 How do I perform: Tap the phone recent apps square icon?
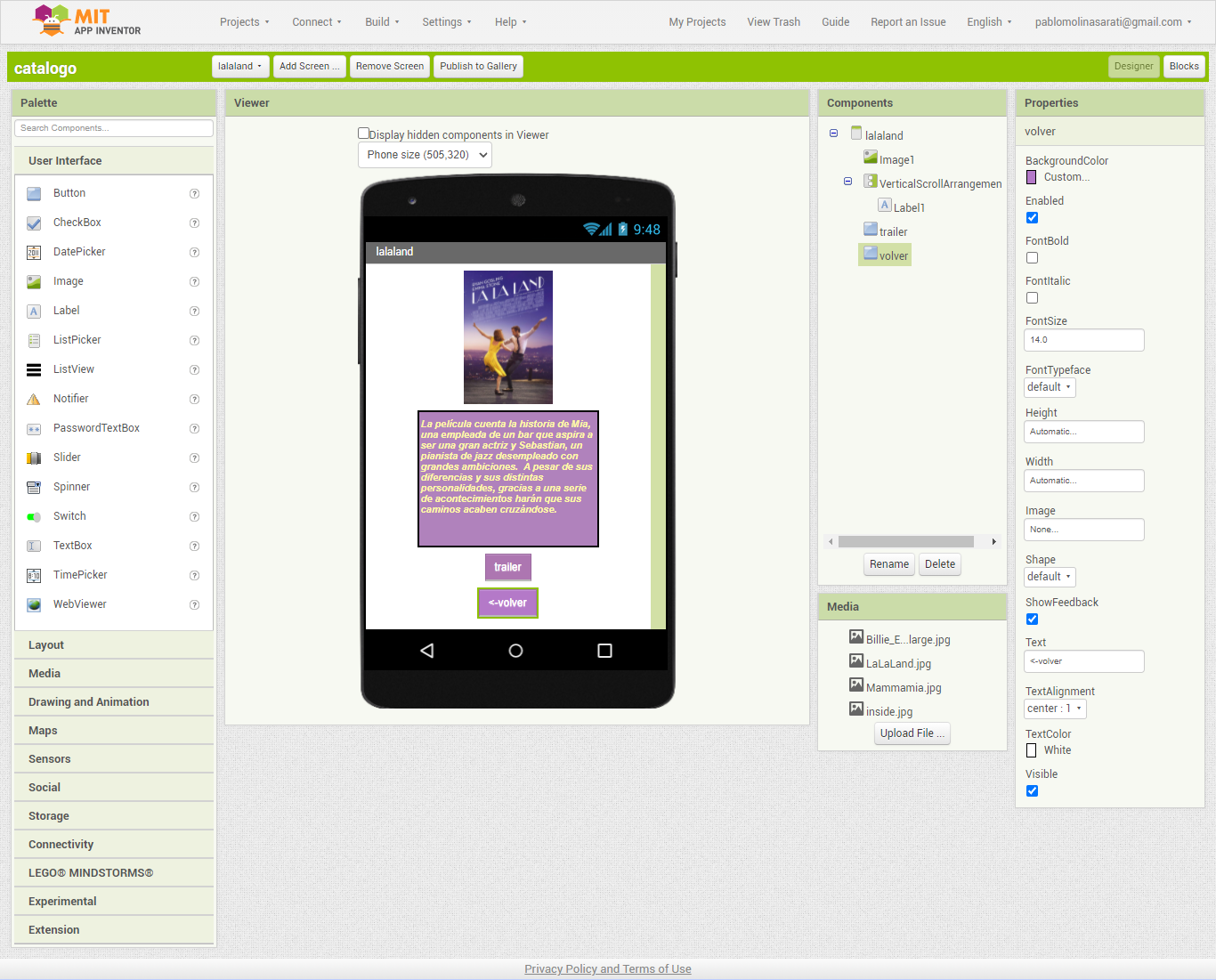tap(604, 651)
